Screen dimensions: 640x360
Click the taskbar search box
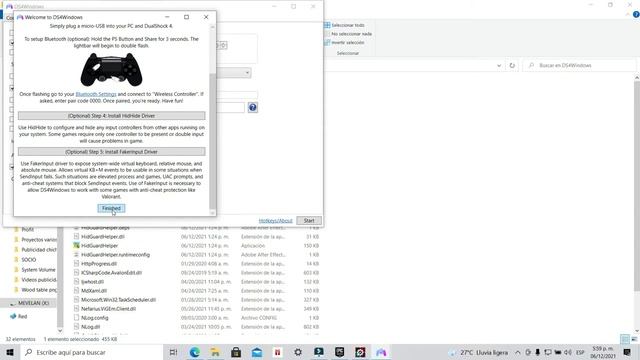tap(91, 352)
